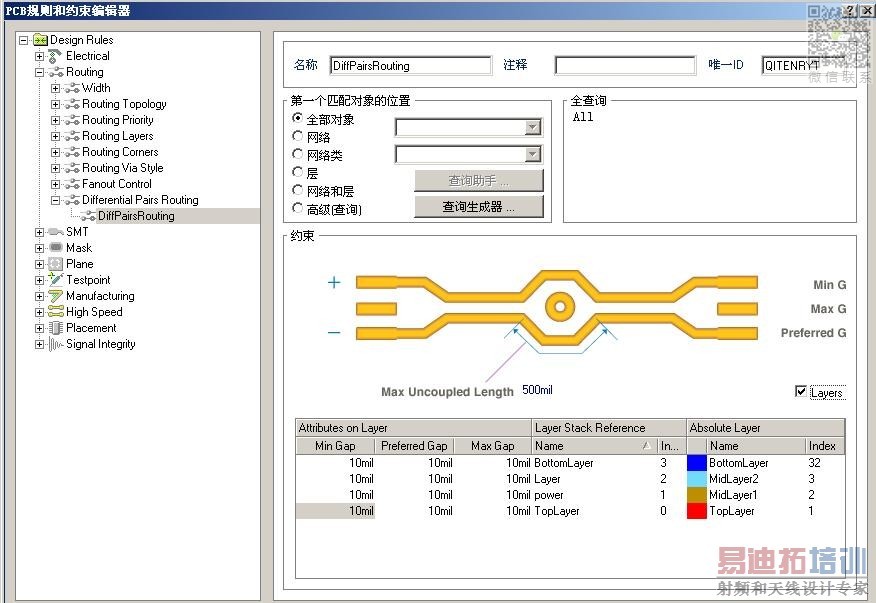
Task: Collapse the Routing node
Action: 39,72
